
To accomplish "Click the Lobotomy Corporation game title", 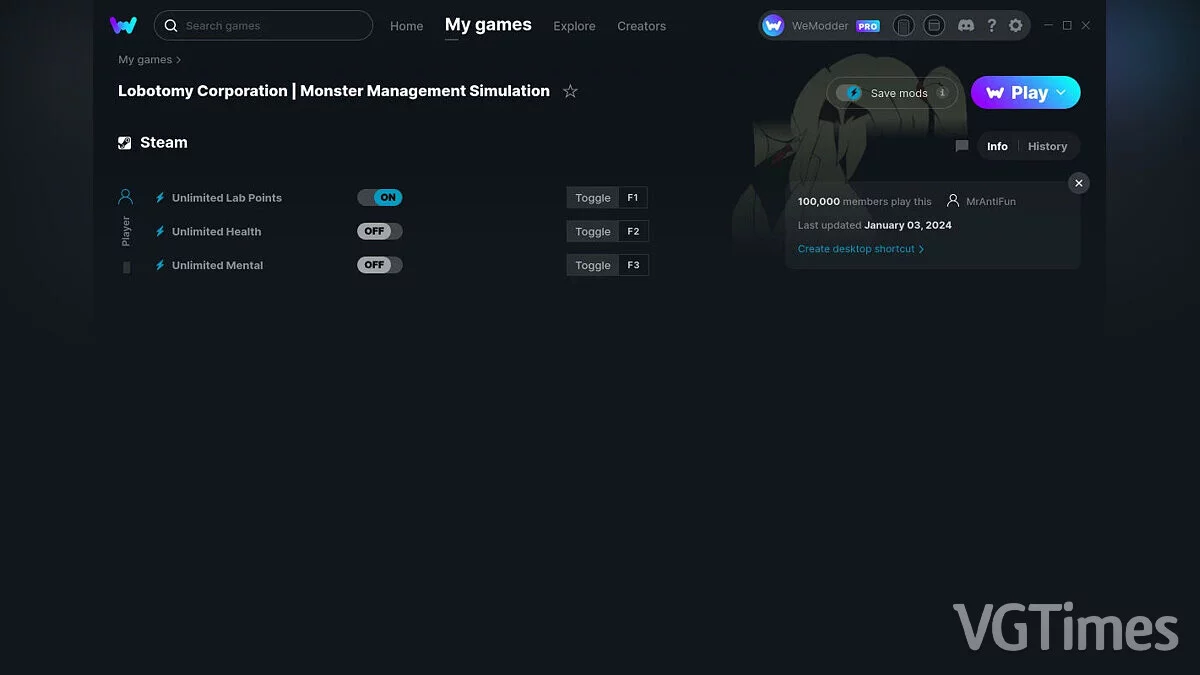I will [334, 91].
